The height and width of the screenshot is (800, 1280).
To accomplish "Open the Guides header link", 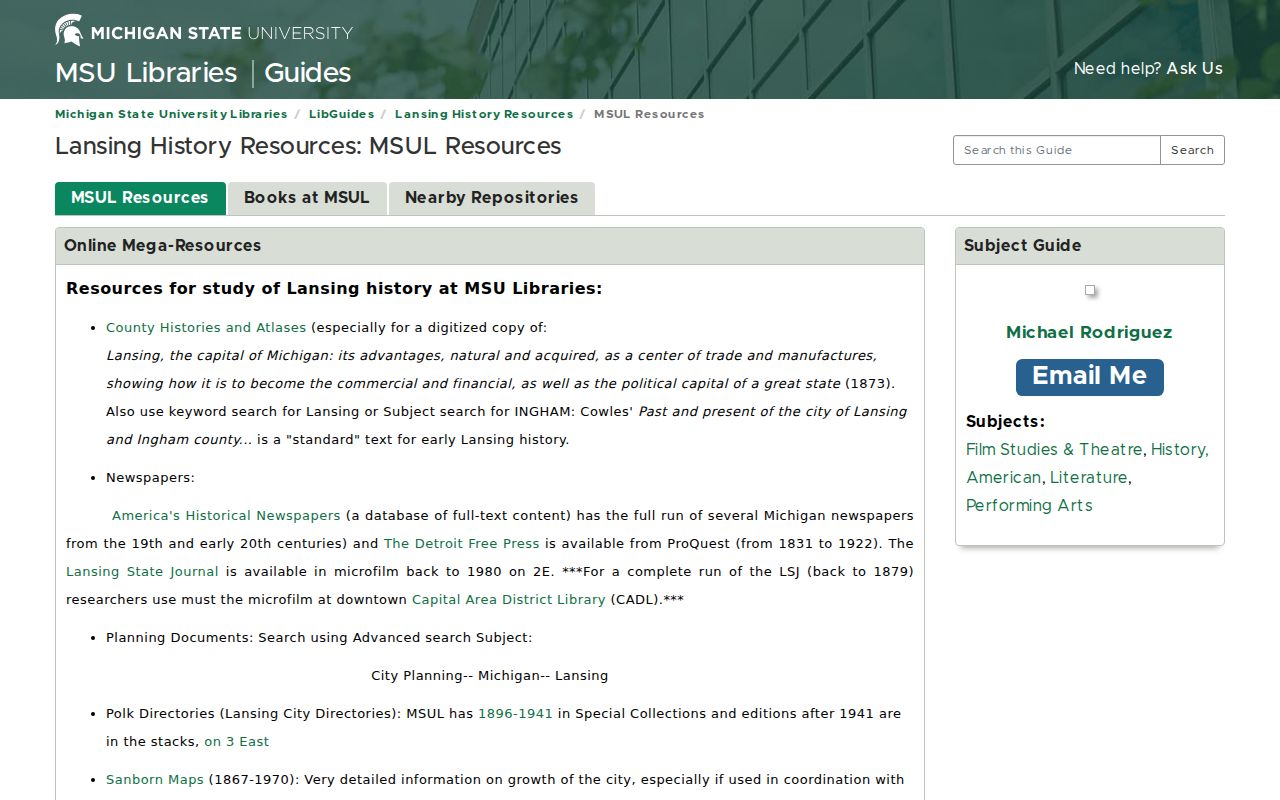I will click(308, 73).
